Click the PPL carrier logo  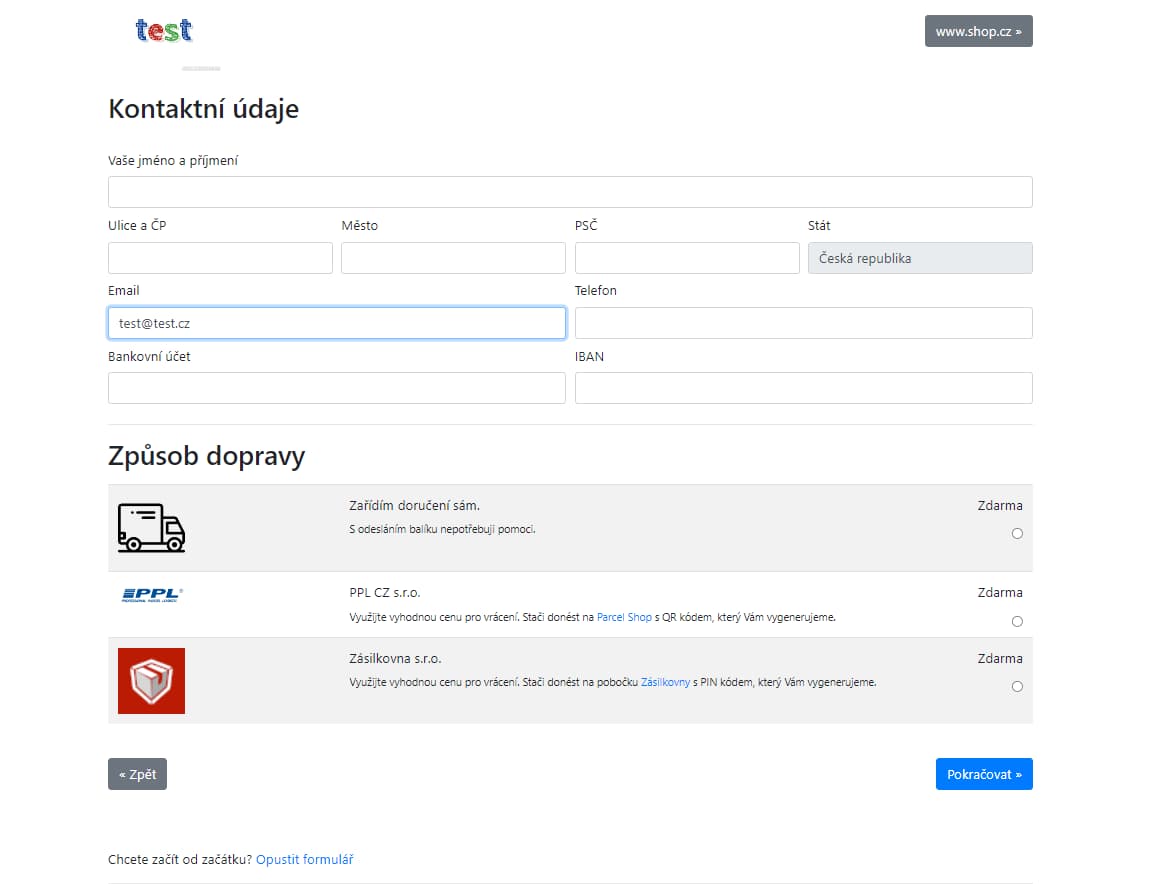151,595
